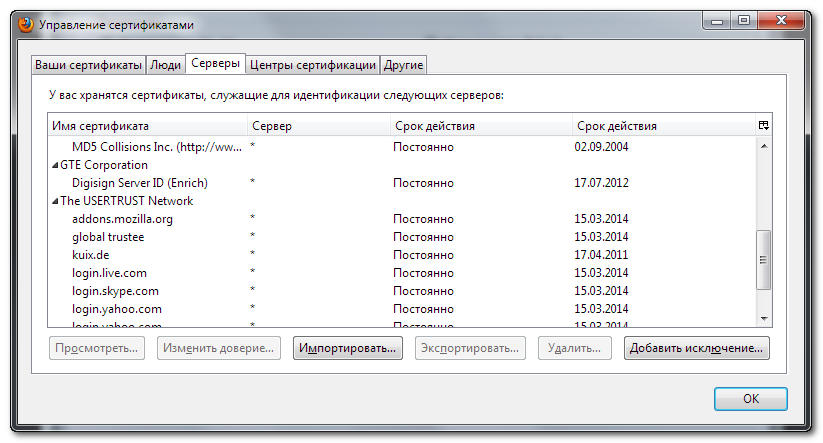This screenshot has height=443, width=823.
Task: Click the Экспортировать... button
Action: 470,348
